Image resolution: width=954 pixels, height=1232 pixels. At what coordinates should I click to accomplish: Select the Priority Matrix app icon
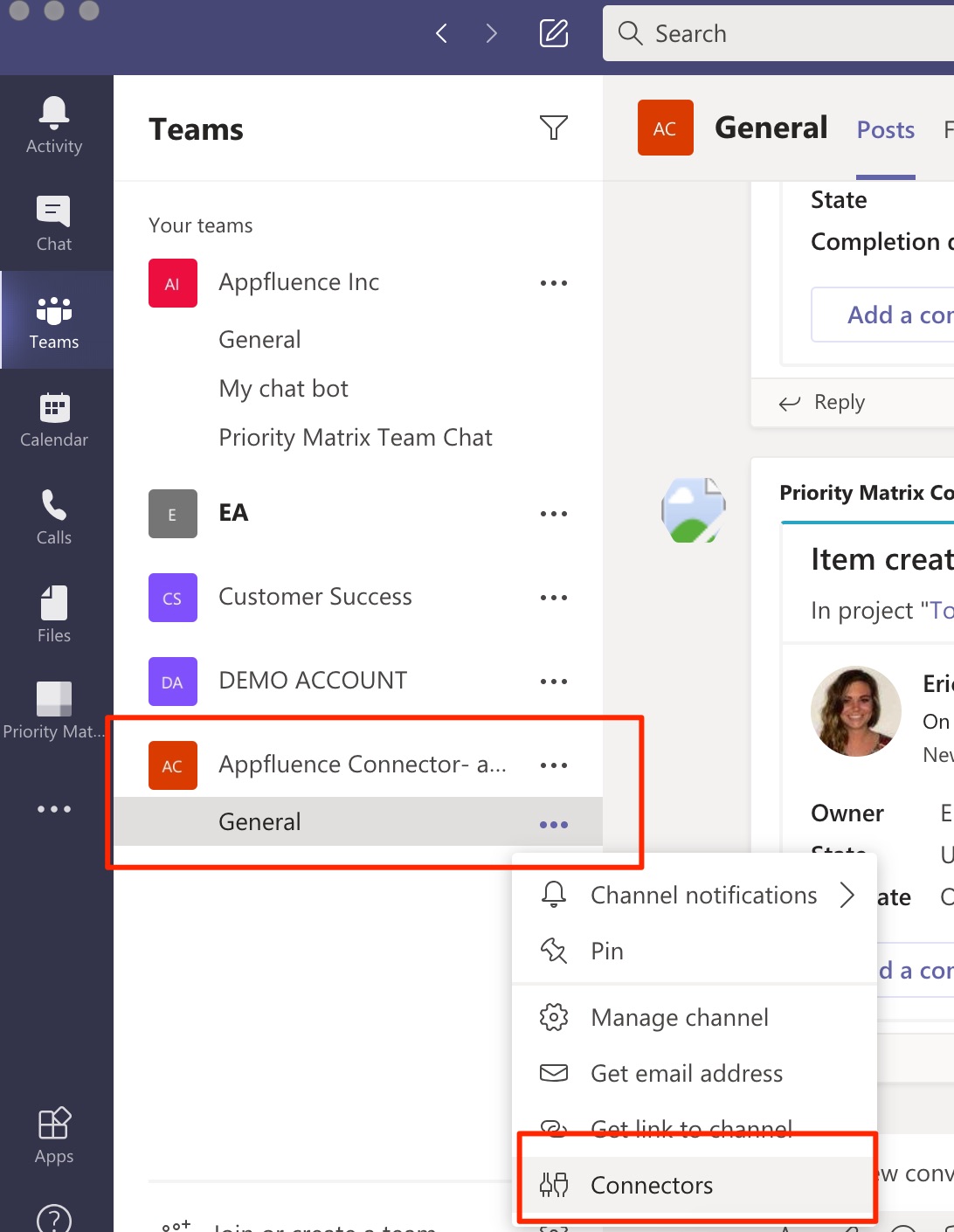53,703
